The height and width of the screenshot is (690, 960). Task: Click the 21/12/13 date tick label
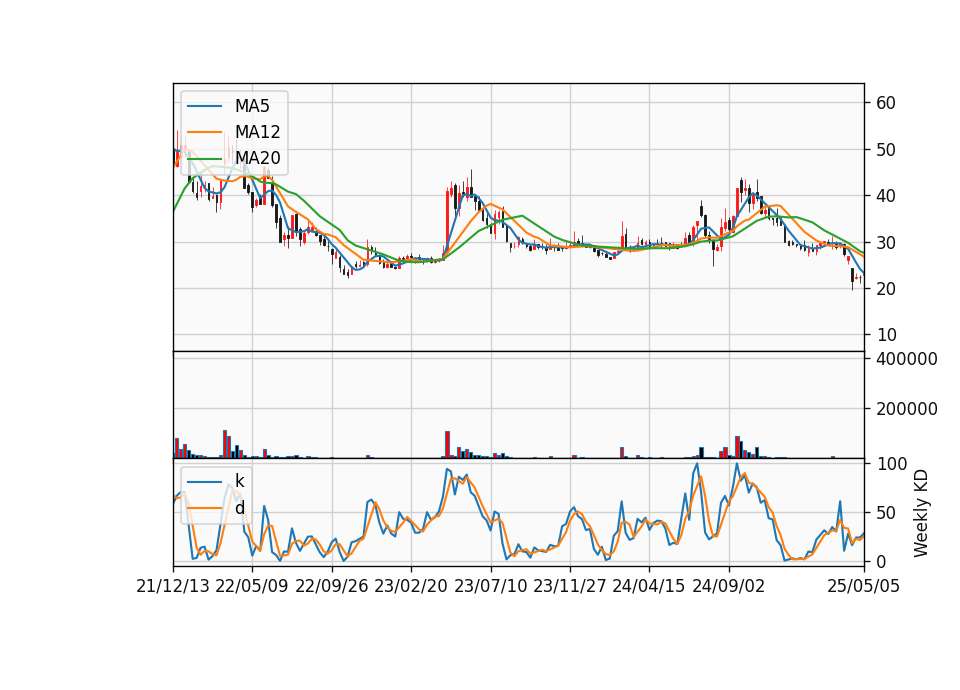pyautogui.click(x=173, y=586)
